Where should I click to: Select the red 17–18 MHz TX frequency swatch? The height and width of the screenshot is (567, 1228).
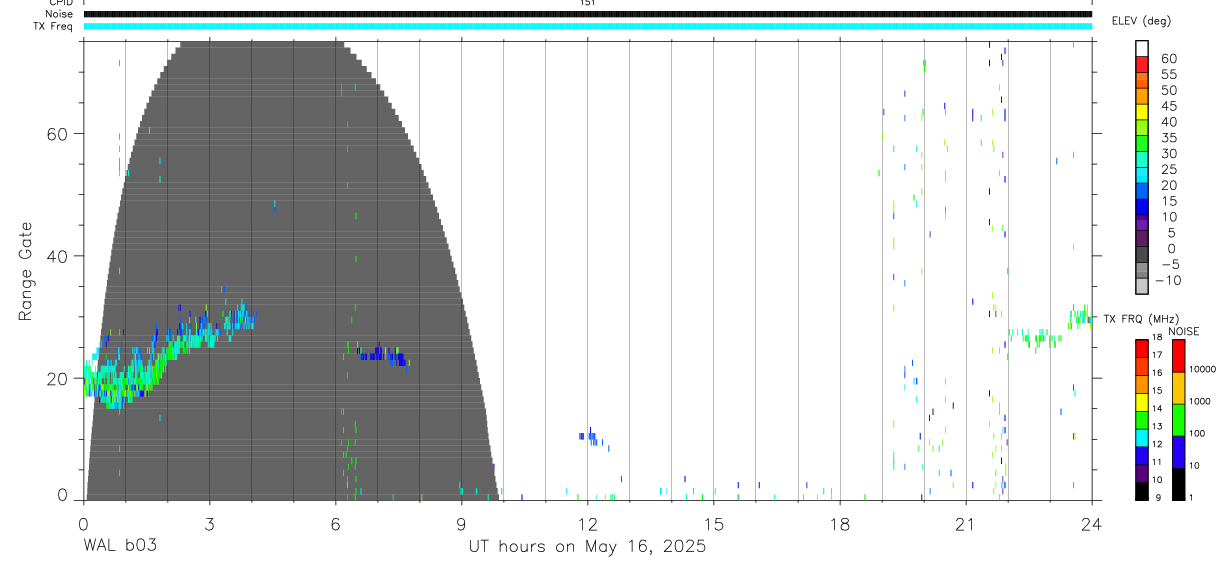click(1142, 349)
